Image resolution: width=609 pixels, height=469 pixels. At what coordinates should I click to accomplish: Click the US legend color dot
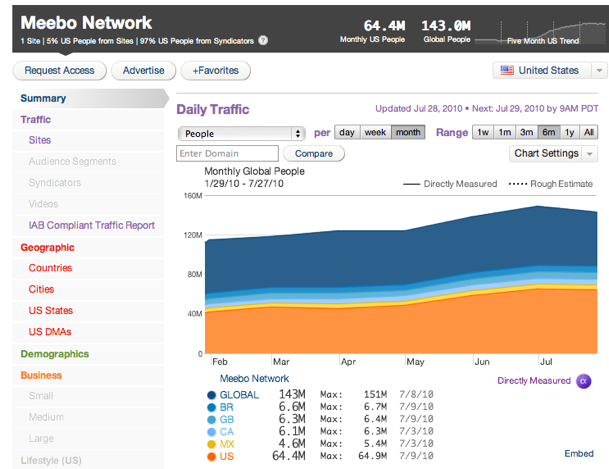point(211,457)
